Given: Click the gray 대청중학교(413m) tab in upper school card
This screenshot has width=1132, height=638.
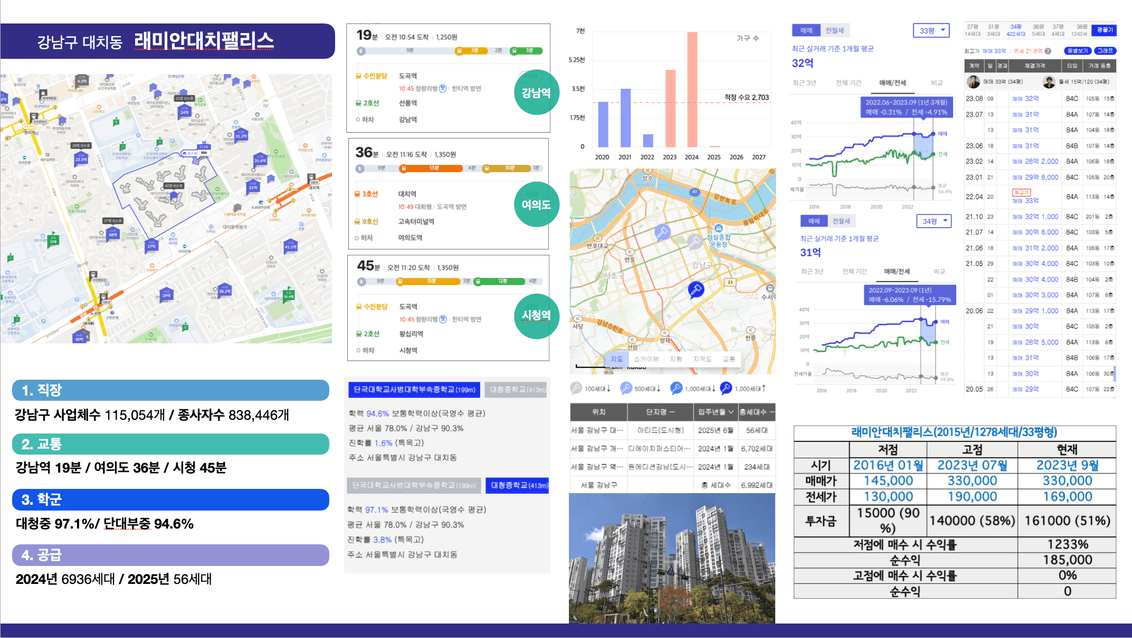Looking at the screenshot, I should 515,390.
